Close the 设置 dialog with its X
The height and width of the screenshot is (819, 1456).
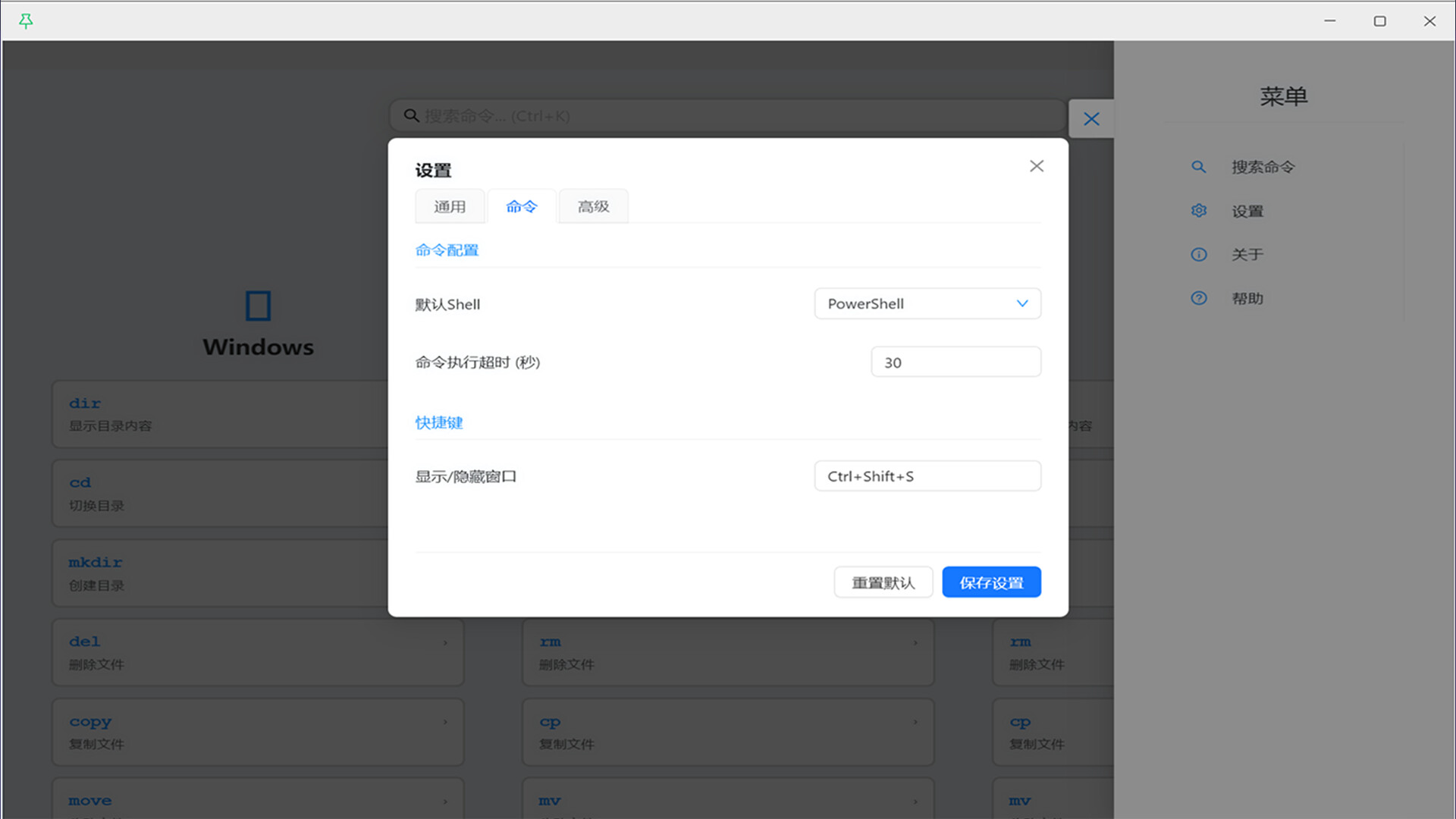click(1037, 165)
